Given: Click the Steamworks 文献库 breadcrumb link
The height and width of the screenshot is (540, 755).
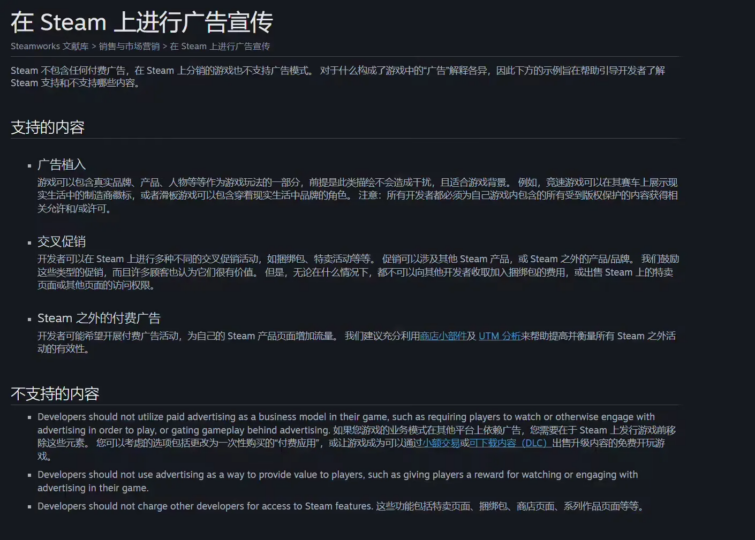Looking at the screenshot, I should click(50, 46).
